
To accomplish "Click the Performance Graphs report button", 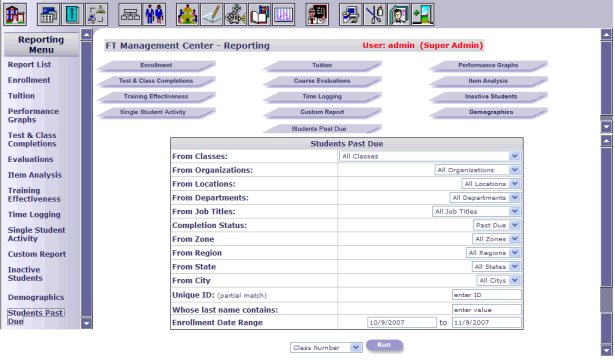I will (488, 65).
